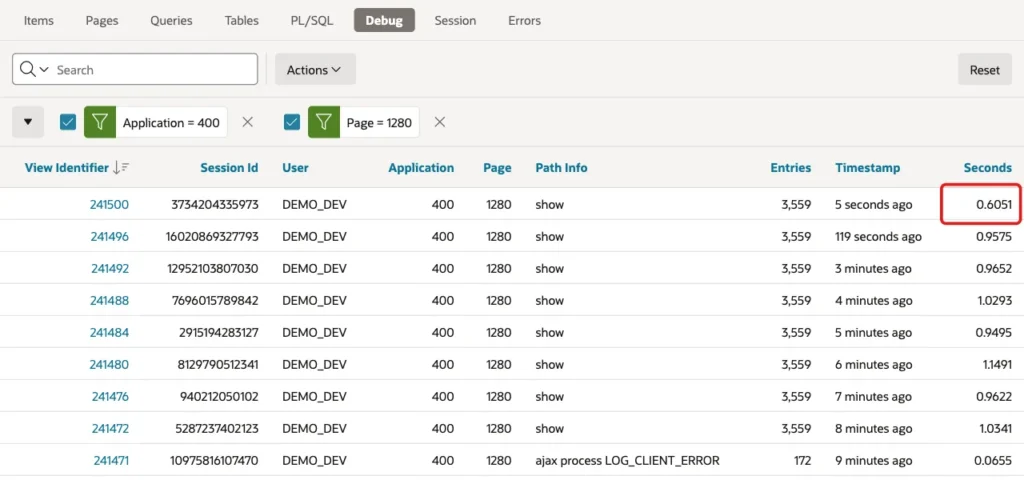Click the green funnel icon for Page filter
The height and width of the screenshot is (480, 1024).
[x=324, y=122]
